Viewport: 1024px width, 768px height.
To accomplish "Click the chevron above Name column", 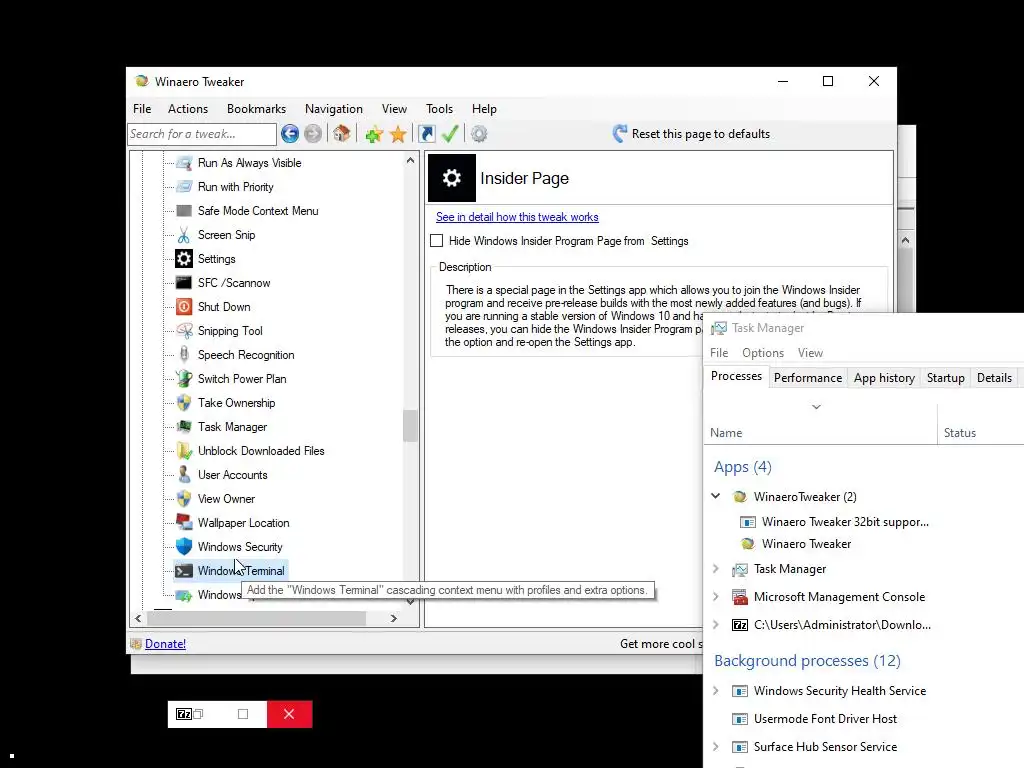I will point(816,407).
